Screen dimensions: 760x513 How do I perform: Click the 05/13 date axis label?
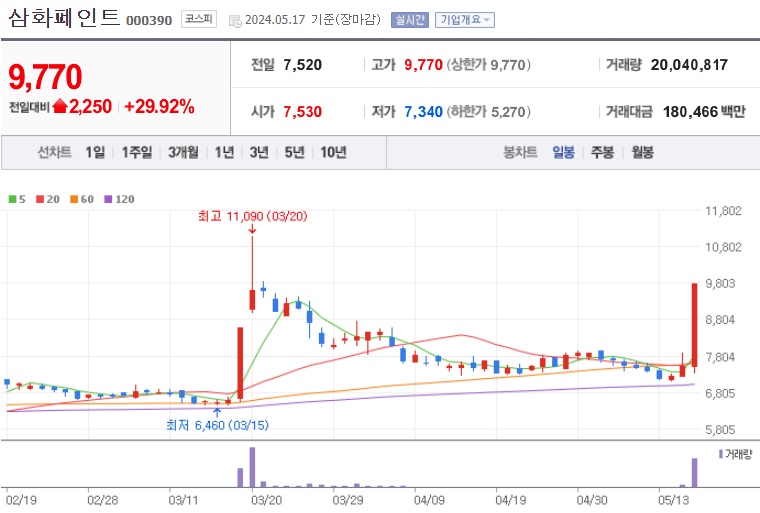pos(673,500)
